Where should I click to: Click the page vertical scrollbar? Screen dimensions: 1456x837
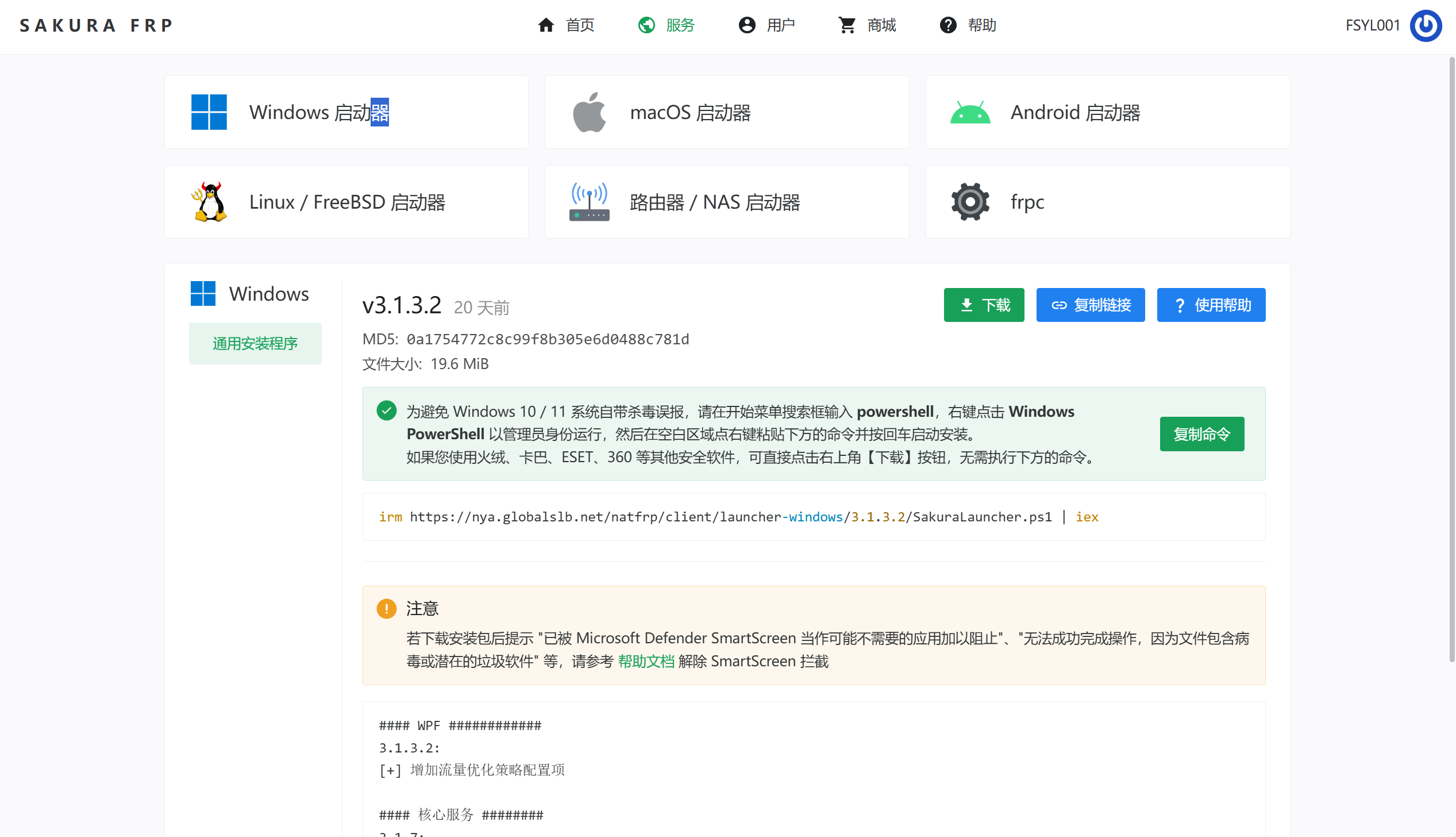pyautogui.click(x=1451, y=359)
